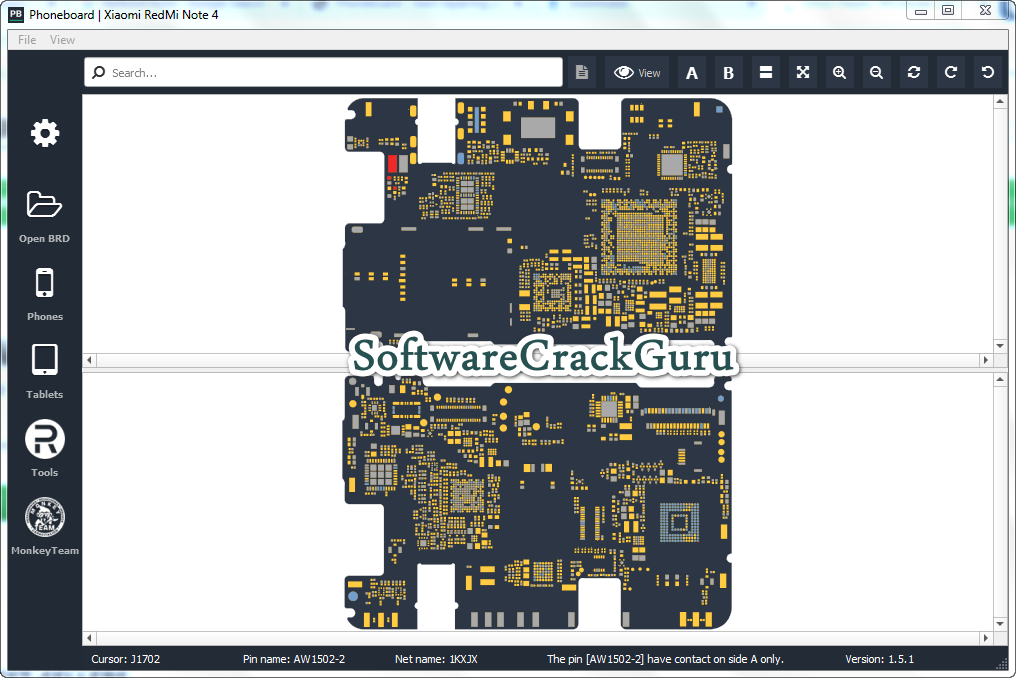This screenshot has width=1016, height=678.
Task: Toggle the View eye button
Action: (x=637, y=72)
